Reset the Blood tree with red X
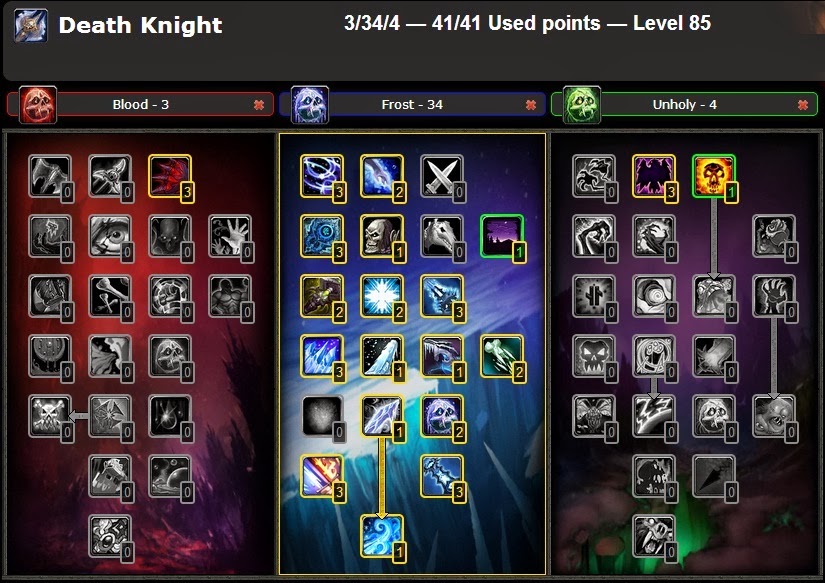 tap(259, 105)
